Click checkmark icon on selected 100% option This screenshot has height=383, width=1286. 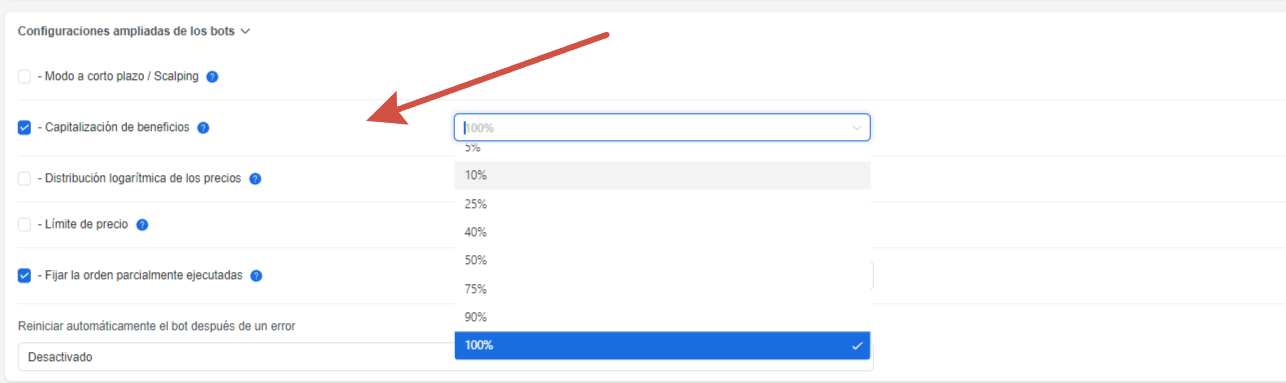point(857,346)
